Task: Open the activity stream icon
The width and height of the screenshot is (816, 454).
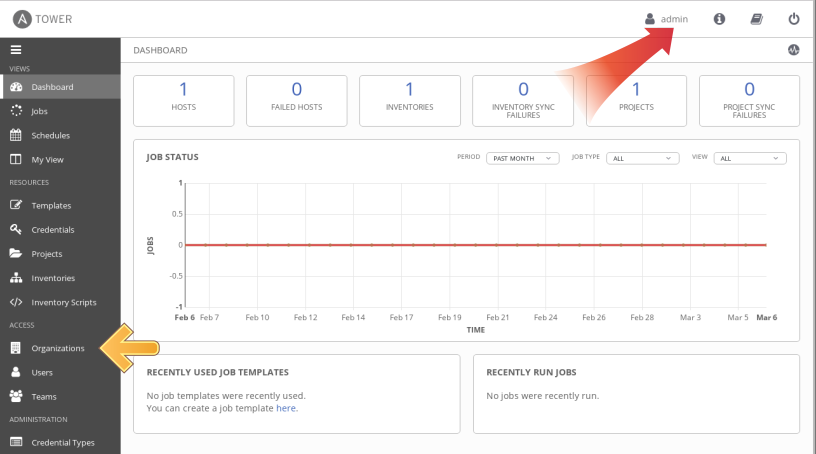Action: [x=794, y=50]
